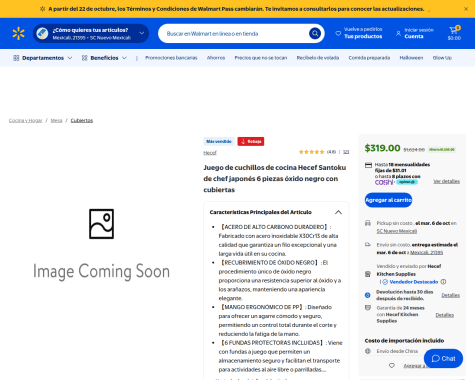This screenshot has height=380, width=475.
Task: Click the Más vendido badge
Action: point(219,141)
